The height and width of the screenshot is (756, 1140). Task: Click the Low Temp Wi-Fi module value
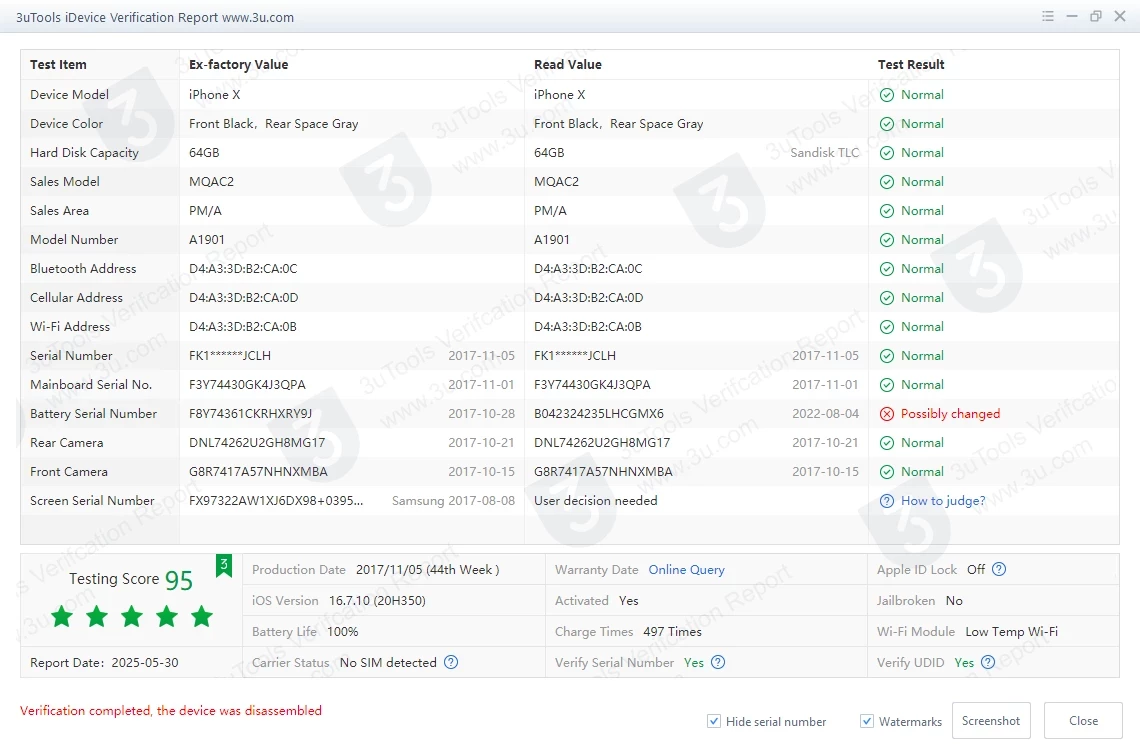coord(1011,632)
